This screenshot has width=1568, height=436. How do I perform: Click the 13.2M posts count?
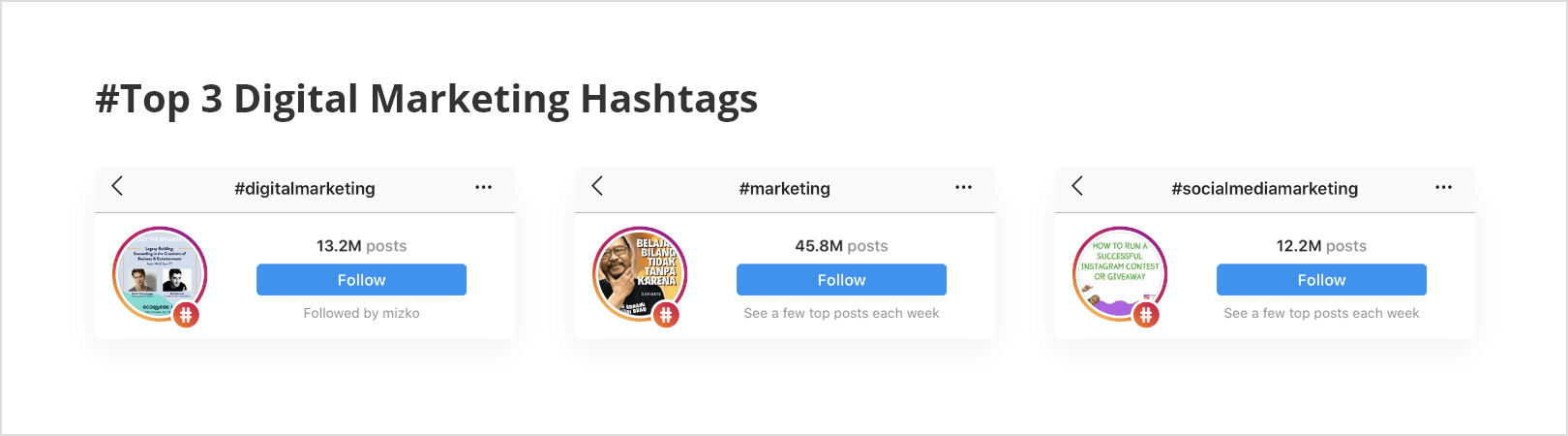(x=361, y=246)
